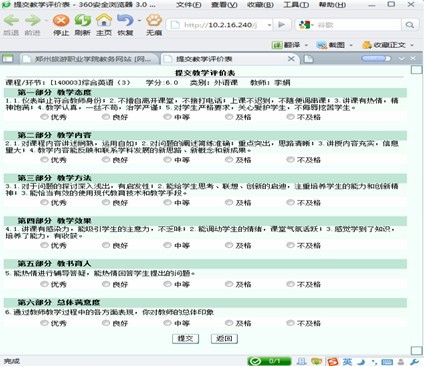
Task: Click the magnifier search icon
Action: (x=410, y=25)
